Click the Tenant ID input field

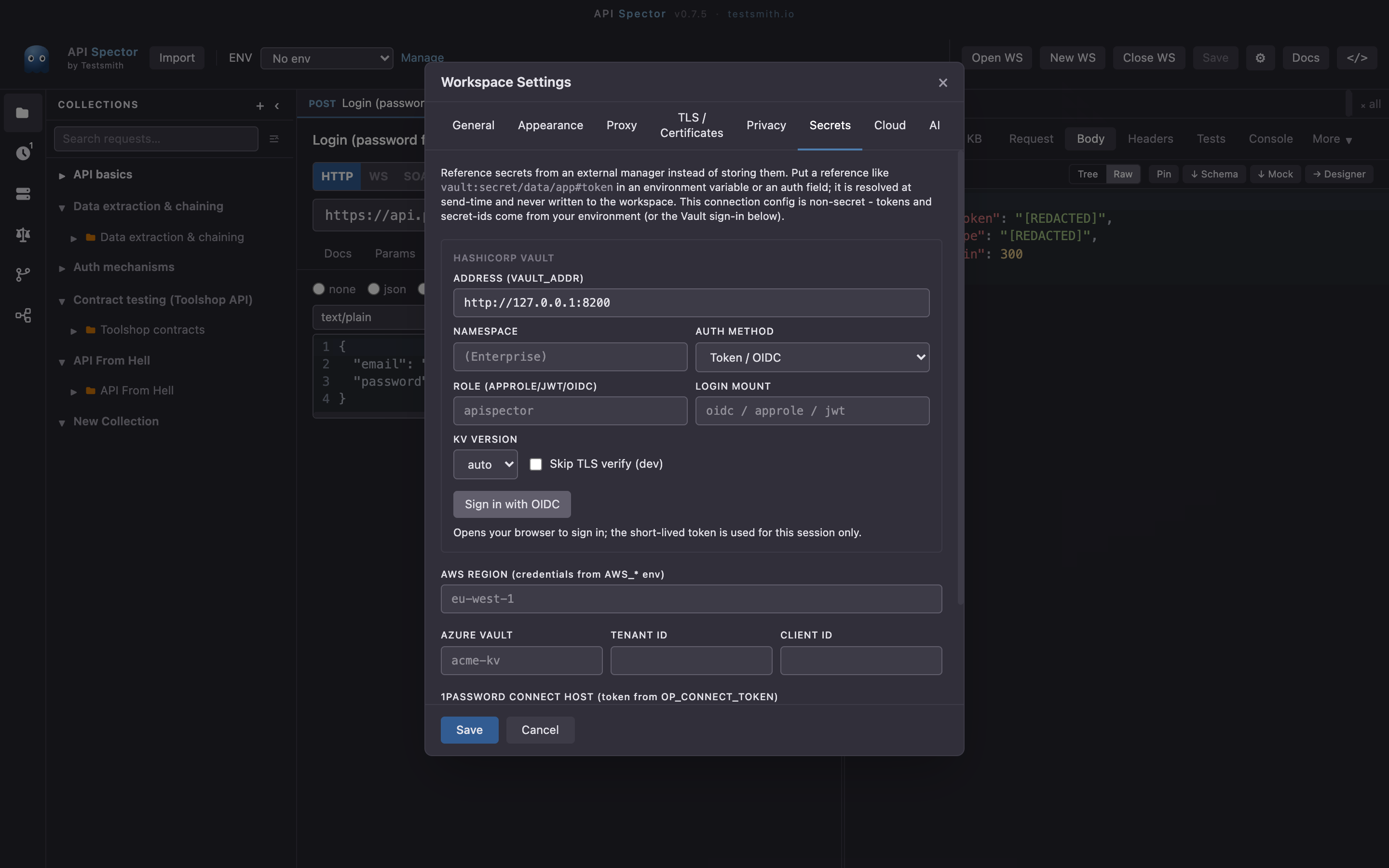point(691,660)
